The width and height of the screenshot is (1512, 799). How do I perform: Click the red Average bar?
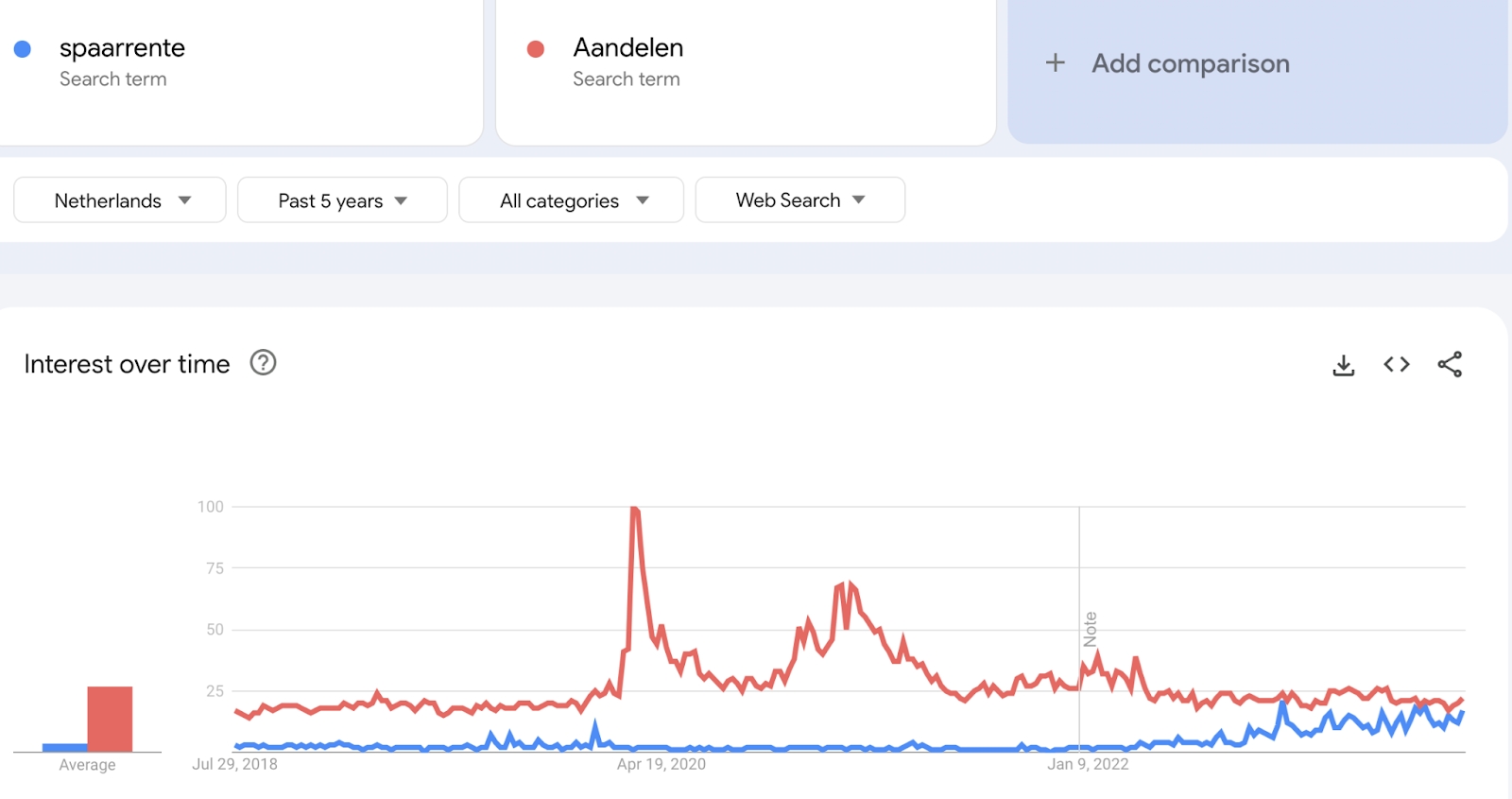[110, 719]
